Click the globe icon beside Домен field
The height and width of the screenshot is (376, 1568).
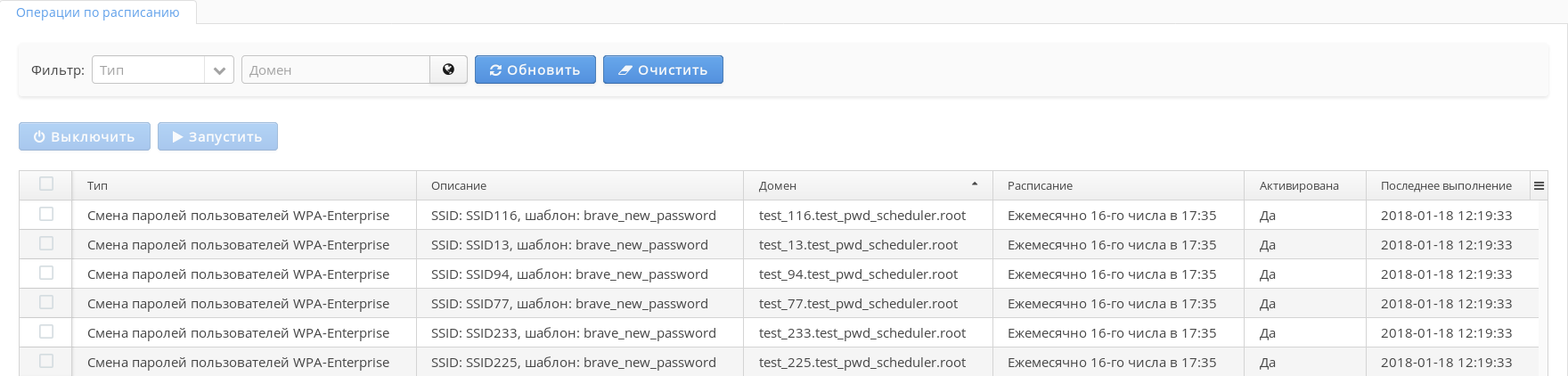448,69
